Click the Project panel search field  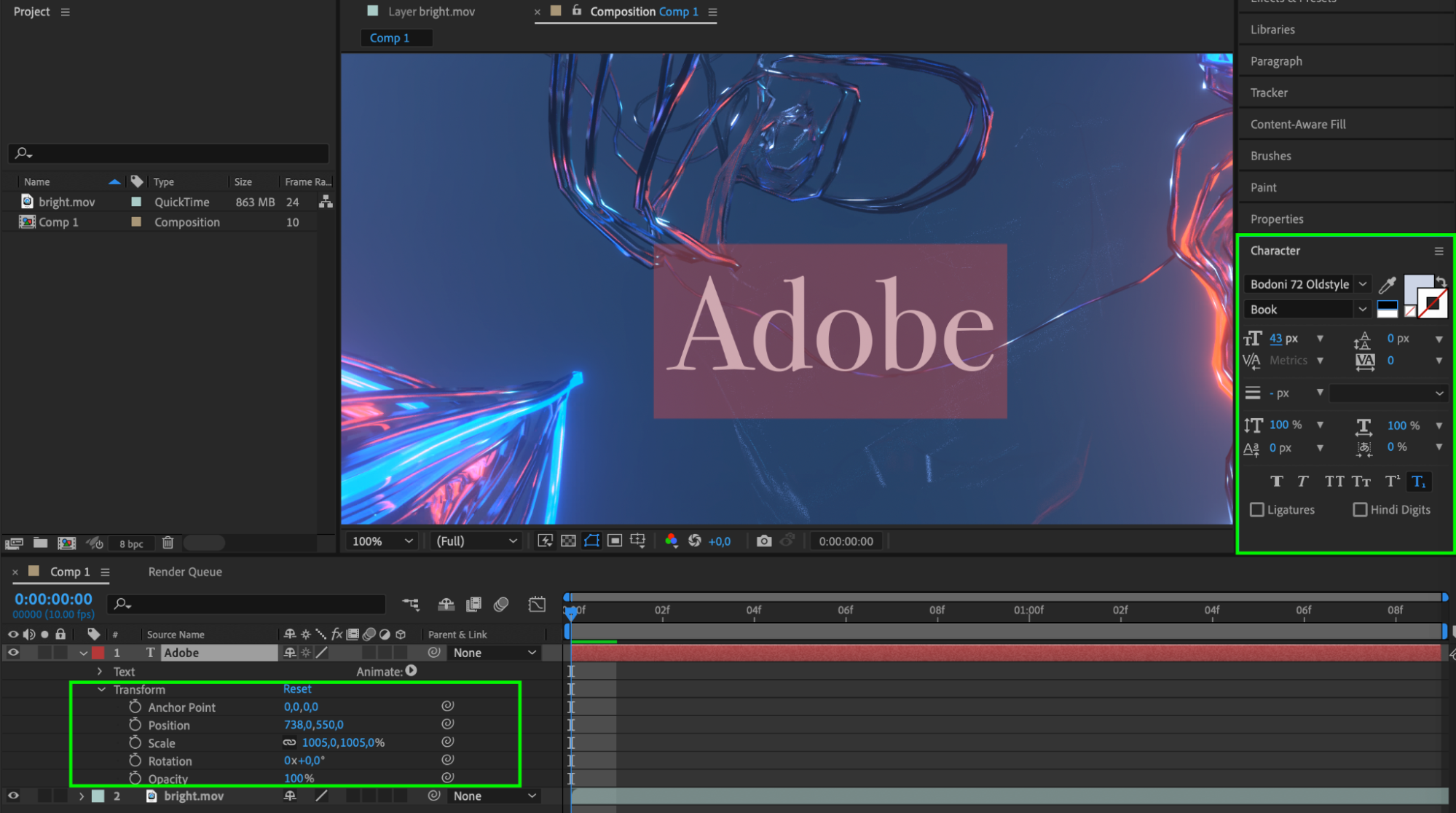point(169,153)
